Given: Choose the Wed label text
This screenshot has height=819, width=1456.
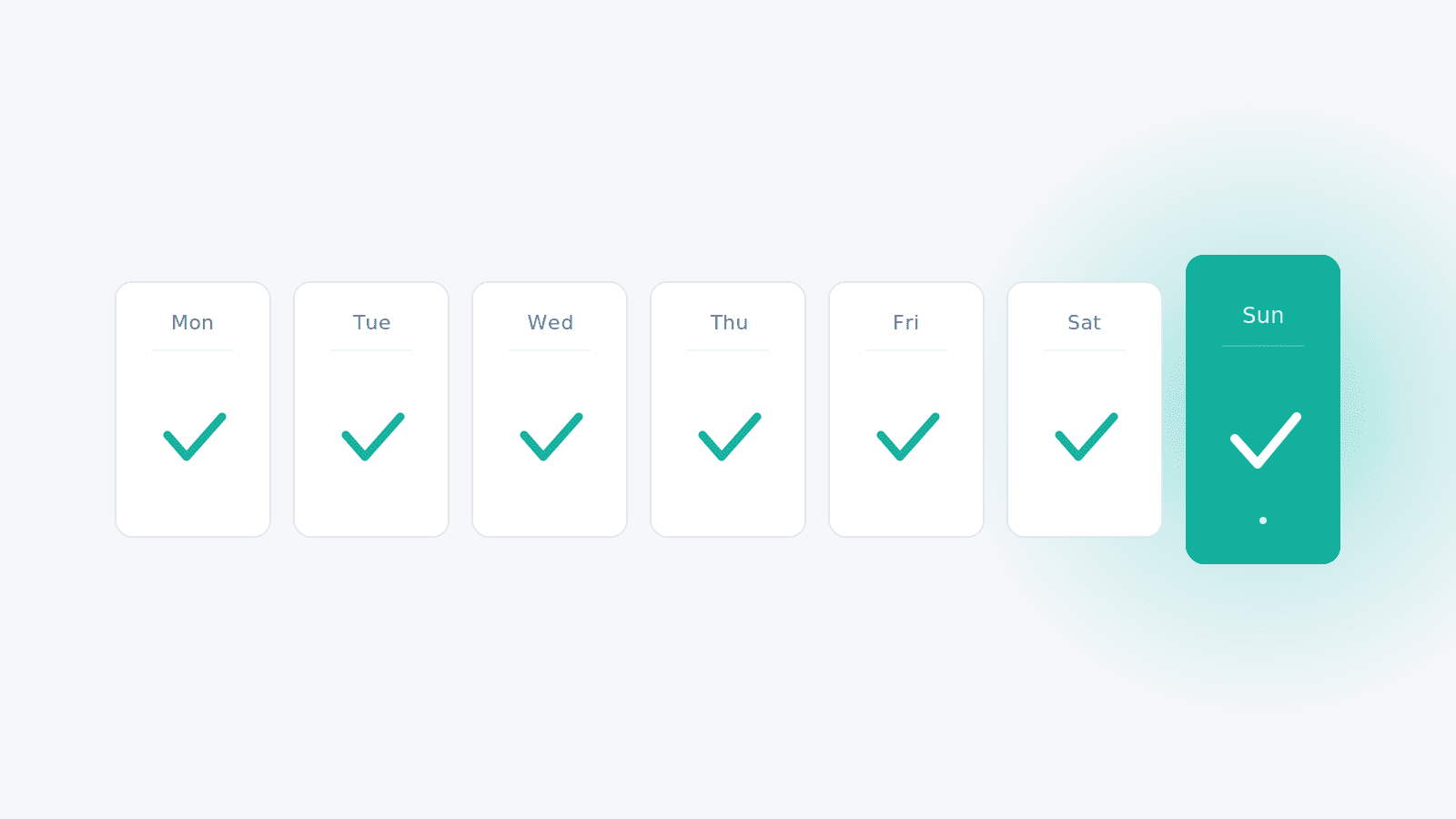Looking at the screenshot, I should [550, 322].
